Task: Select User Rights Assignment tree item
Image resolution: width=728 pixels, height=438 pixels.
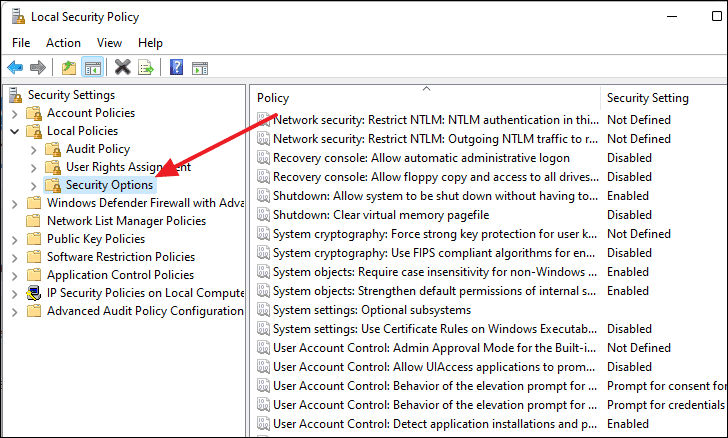Action: click(x=128, y=167)
